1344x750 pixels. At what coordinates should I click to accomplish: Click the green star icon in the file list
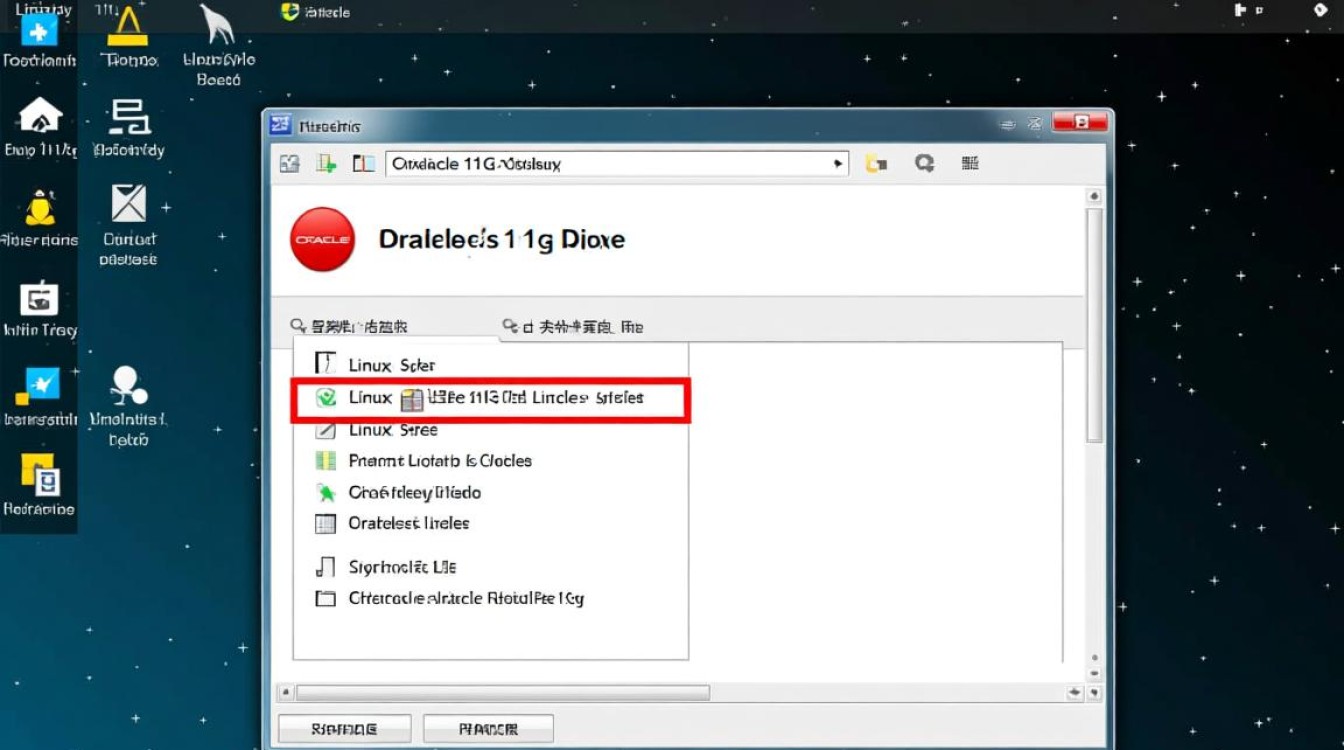pos(325,492)
